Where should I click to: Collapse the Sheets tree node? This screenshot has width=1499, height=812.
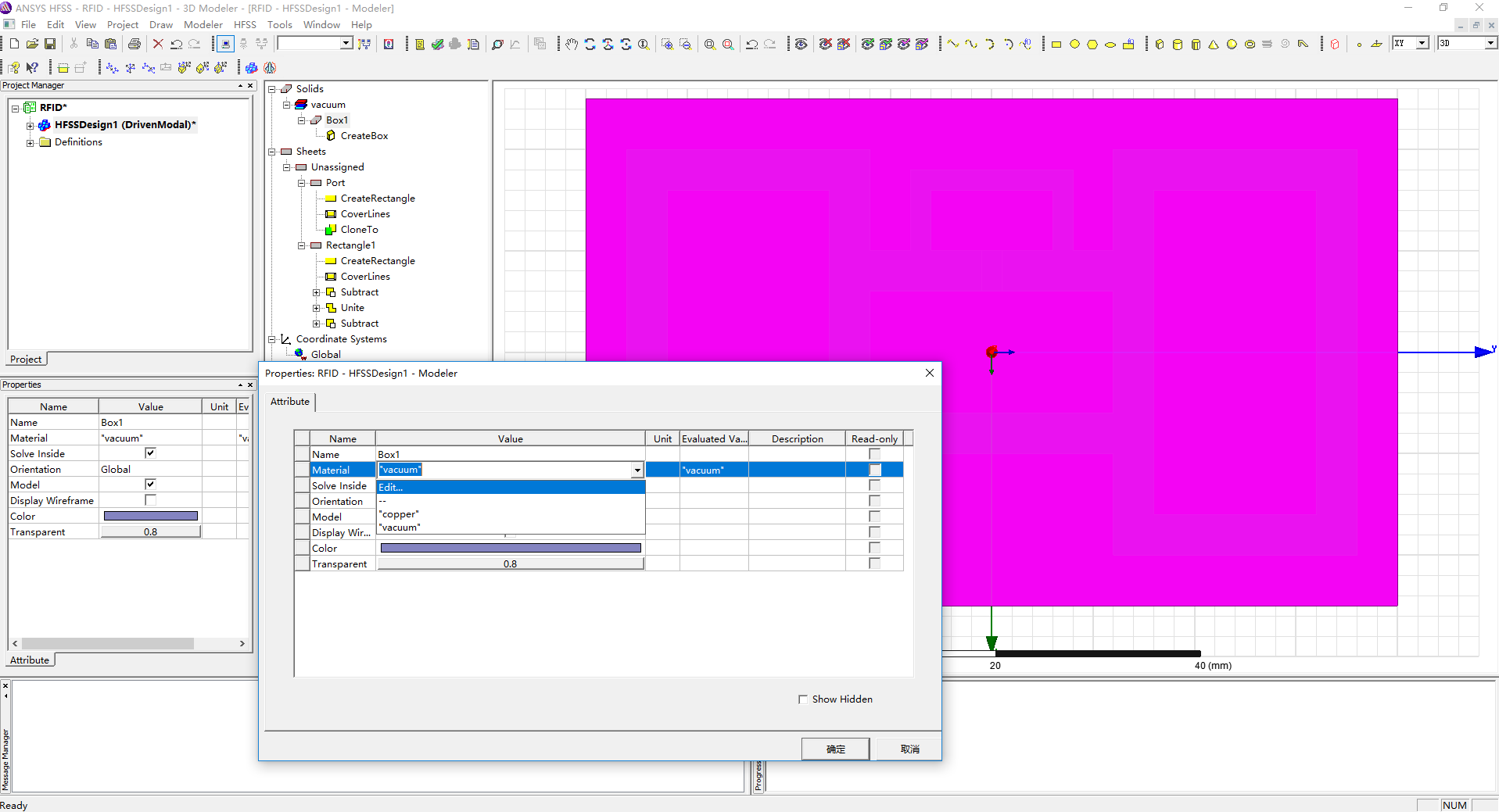(x=272, y=152)
